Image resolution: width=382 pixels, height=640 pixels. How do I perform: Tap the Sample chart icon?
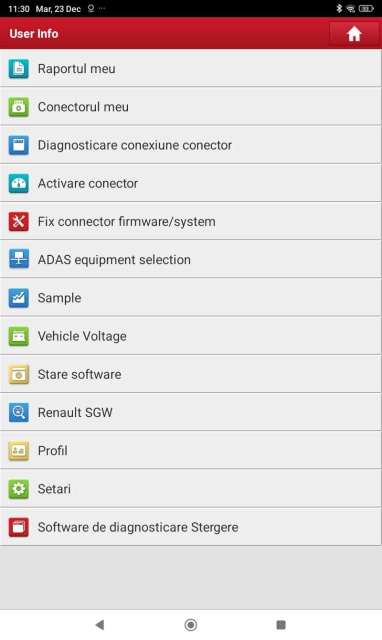[x=19, y=298]
